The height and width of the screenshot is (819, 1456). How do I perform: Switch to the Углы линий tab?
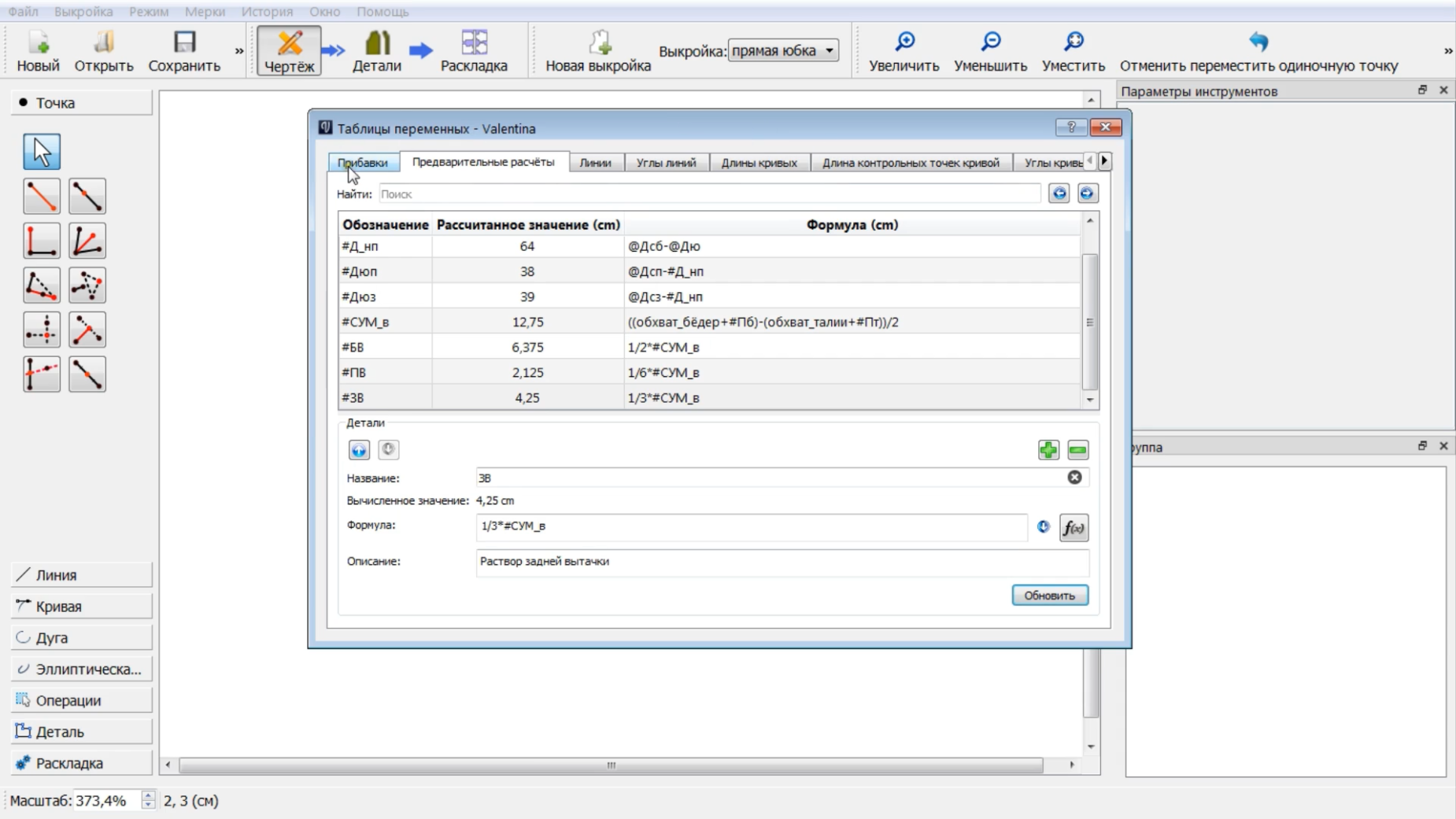(x=666, y=163)
